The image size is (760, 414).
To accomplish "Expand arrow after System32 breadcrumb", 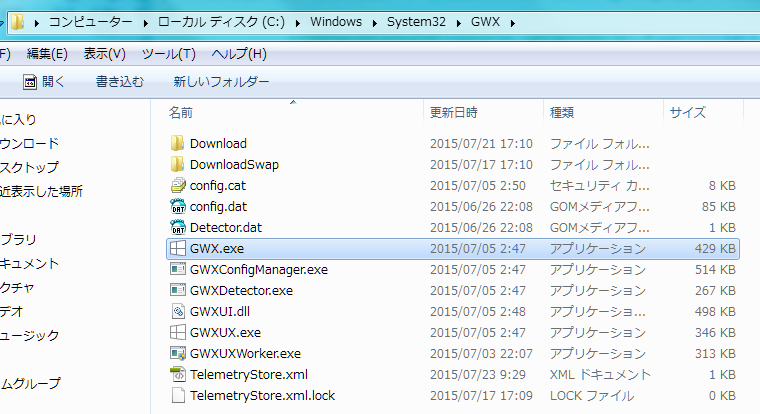I will point(459,23).
